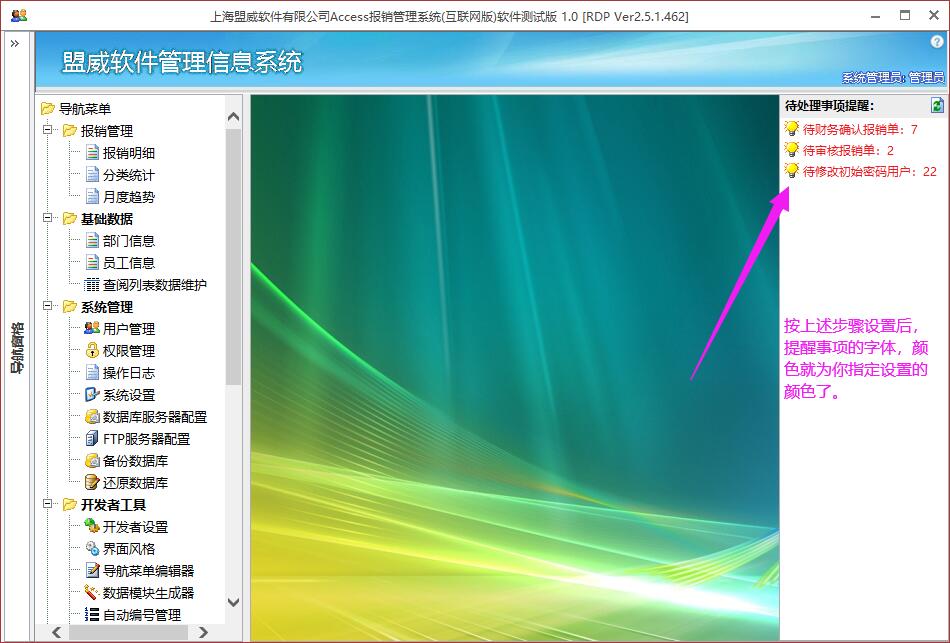950x643 pixels.
Task: Select the 报销管理 folder label
Action: pyautogui.click(x=107, y=131)
